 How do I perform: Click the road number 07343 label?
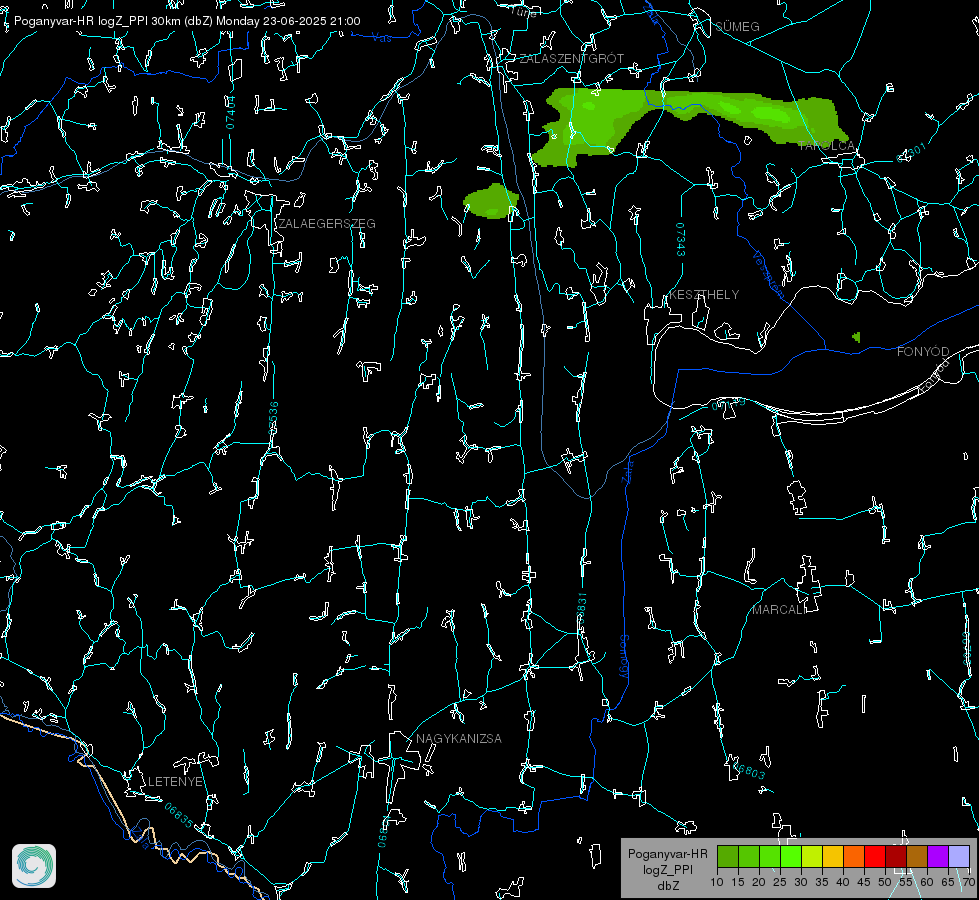click(680, 240)
